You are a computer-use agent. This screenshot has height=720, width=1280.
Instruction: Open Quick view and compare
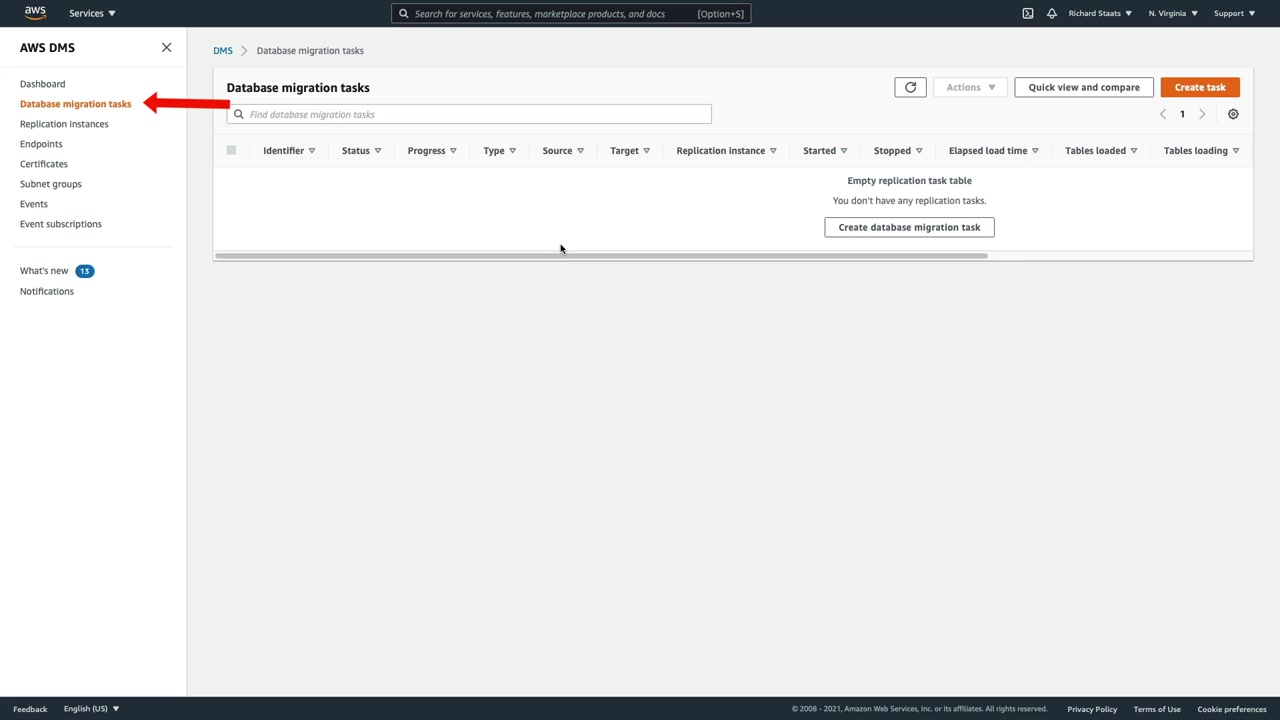1084,87
